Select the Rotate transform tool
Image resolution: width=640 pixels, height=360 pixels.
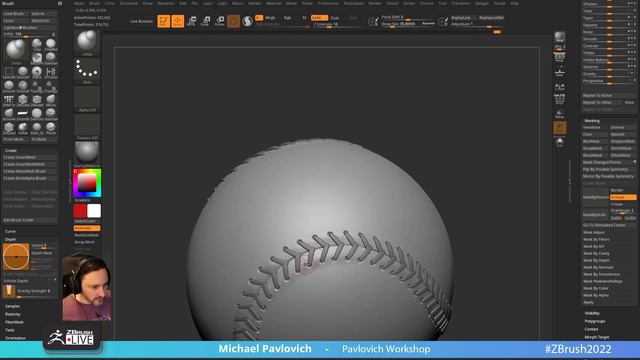tap(220, 21)
